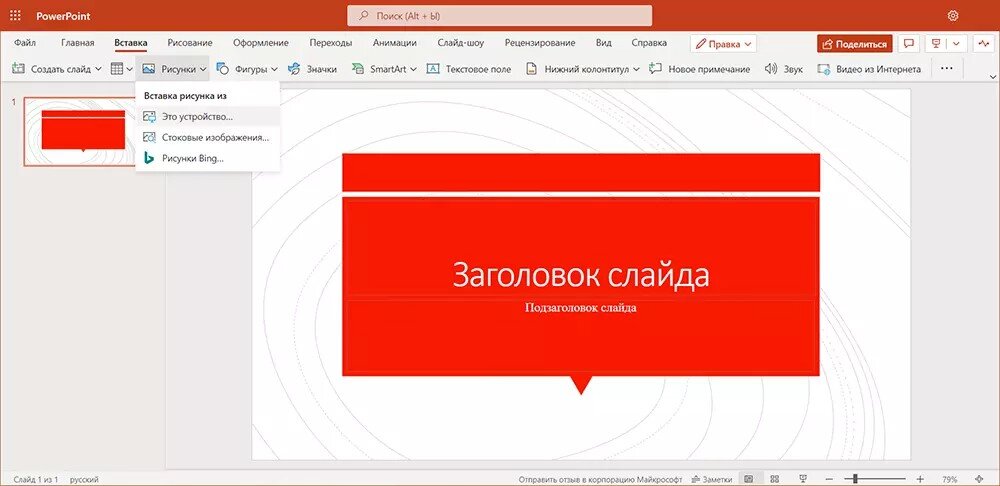
Task: Click the Создать слайд button
Action: [x=51, y=69]
